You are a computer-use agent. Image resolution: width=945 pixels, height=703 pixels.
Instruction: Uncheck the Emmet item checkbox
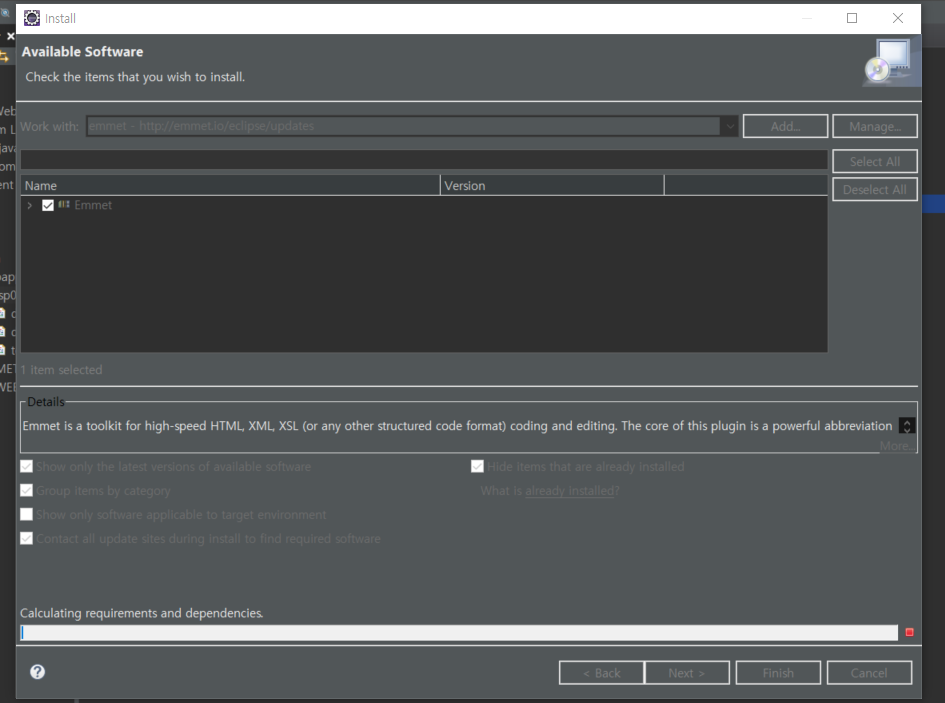(48, 205)
